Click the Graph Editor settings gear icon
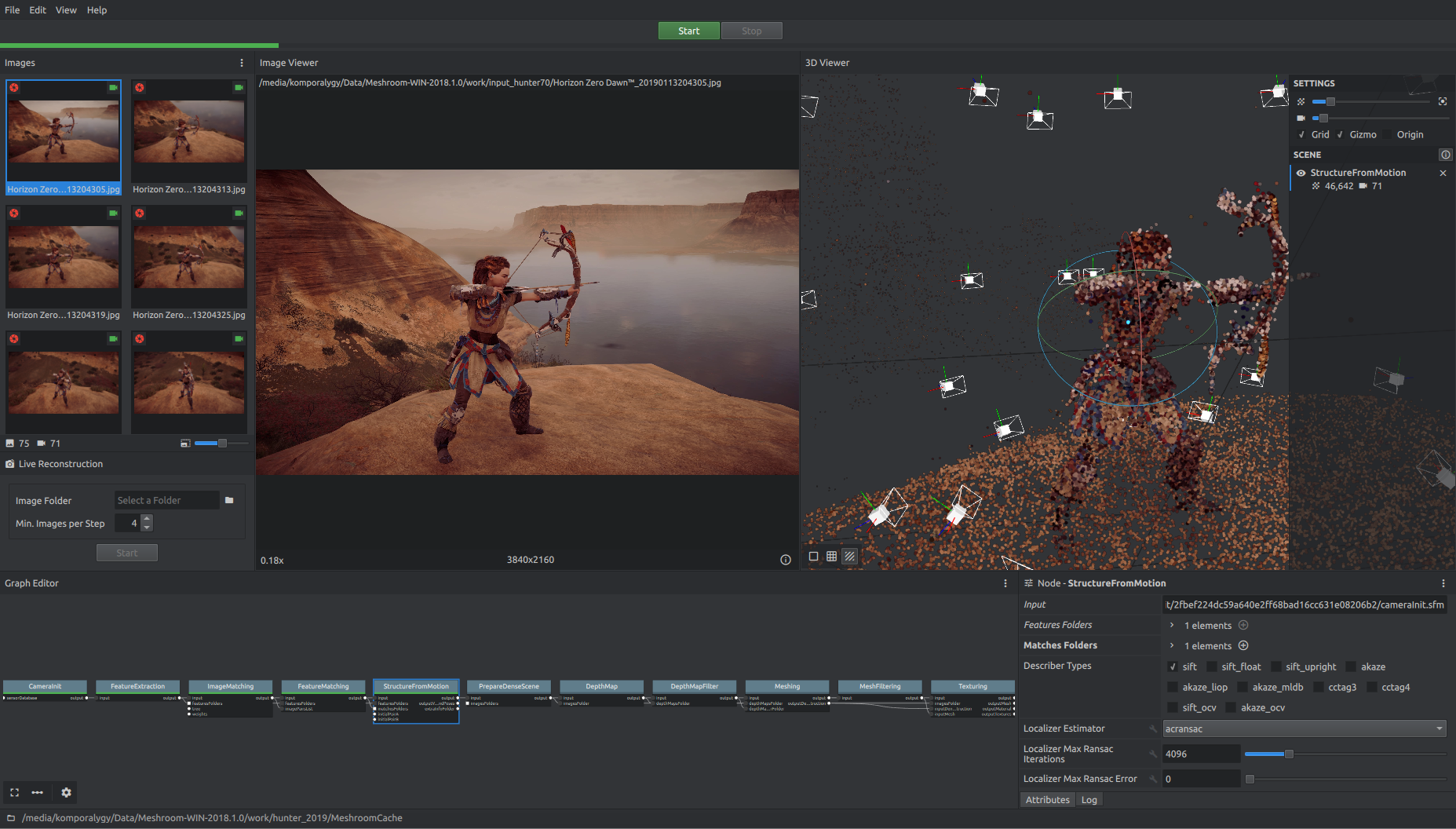Screen dimensions: 1456x829 [x=66, y=793]
